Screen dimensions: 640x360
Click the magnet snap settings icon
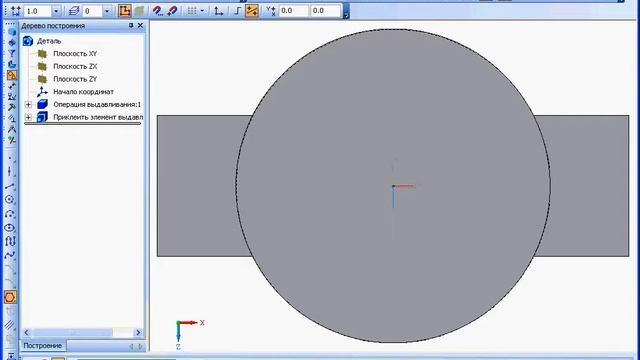point(157,11)
